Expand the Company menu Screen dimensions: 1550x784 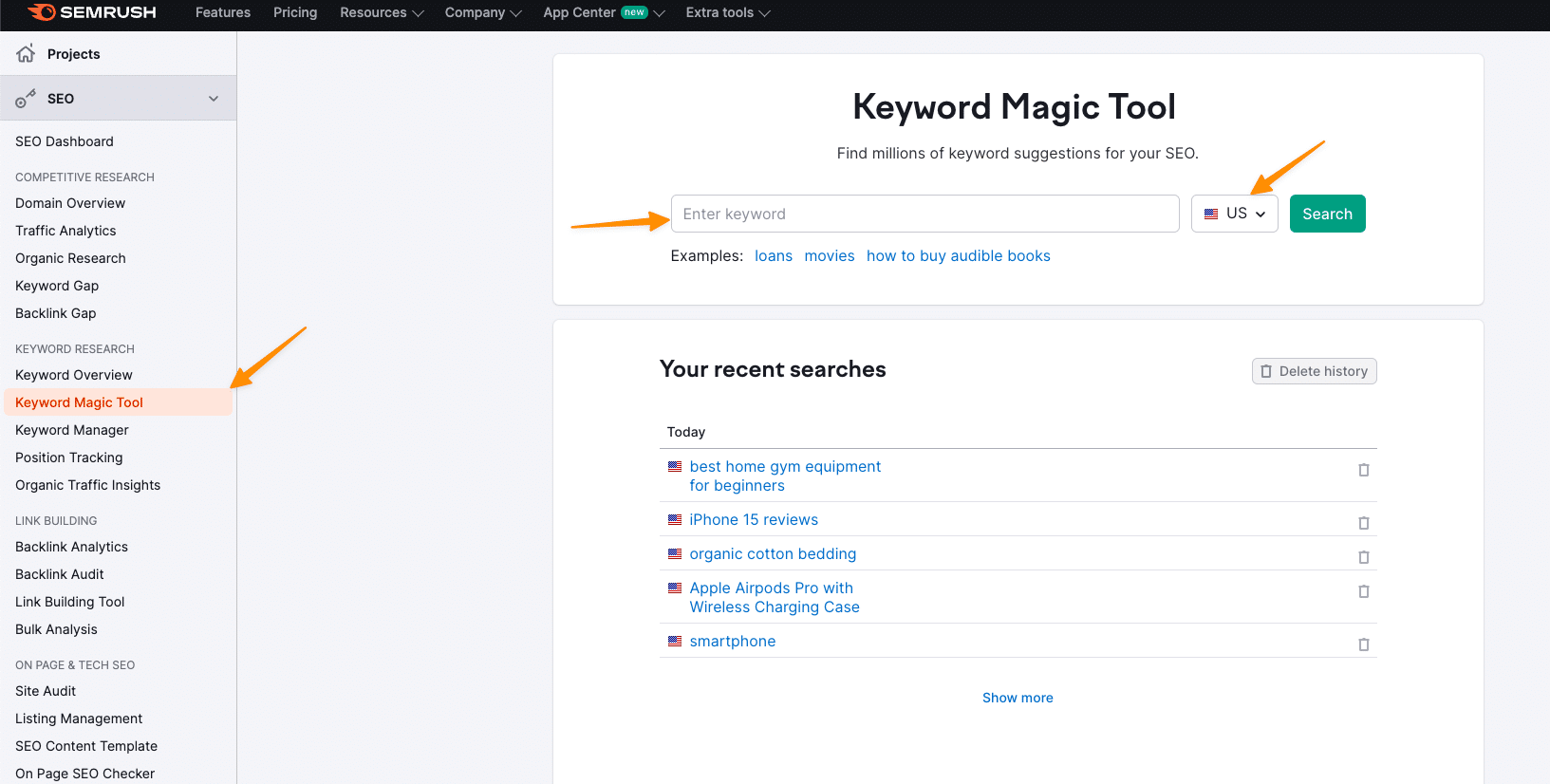[483, 12]
